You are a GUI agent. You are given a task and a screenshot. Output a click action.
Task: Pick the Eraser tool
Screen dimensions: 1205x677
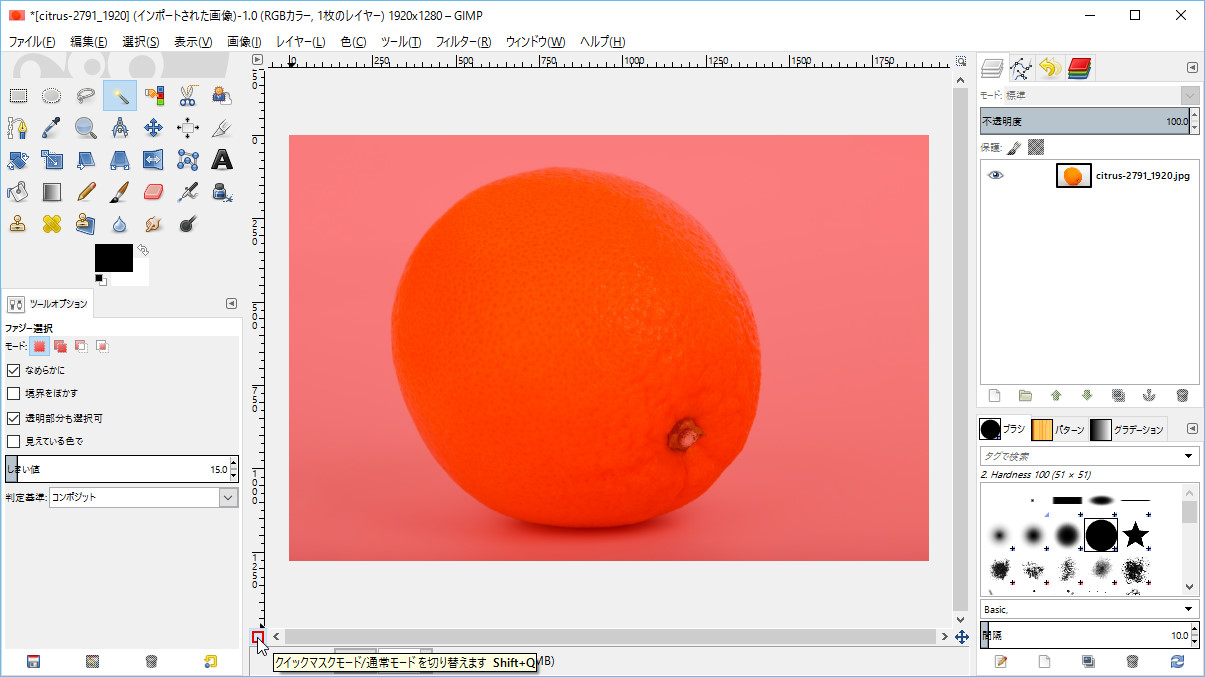153,191
